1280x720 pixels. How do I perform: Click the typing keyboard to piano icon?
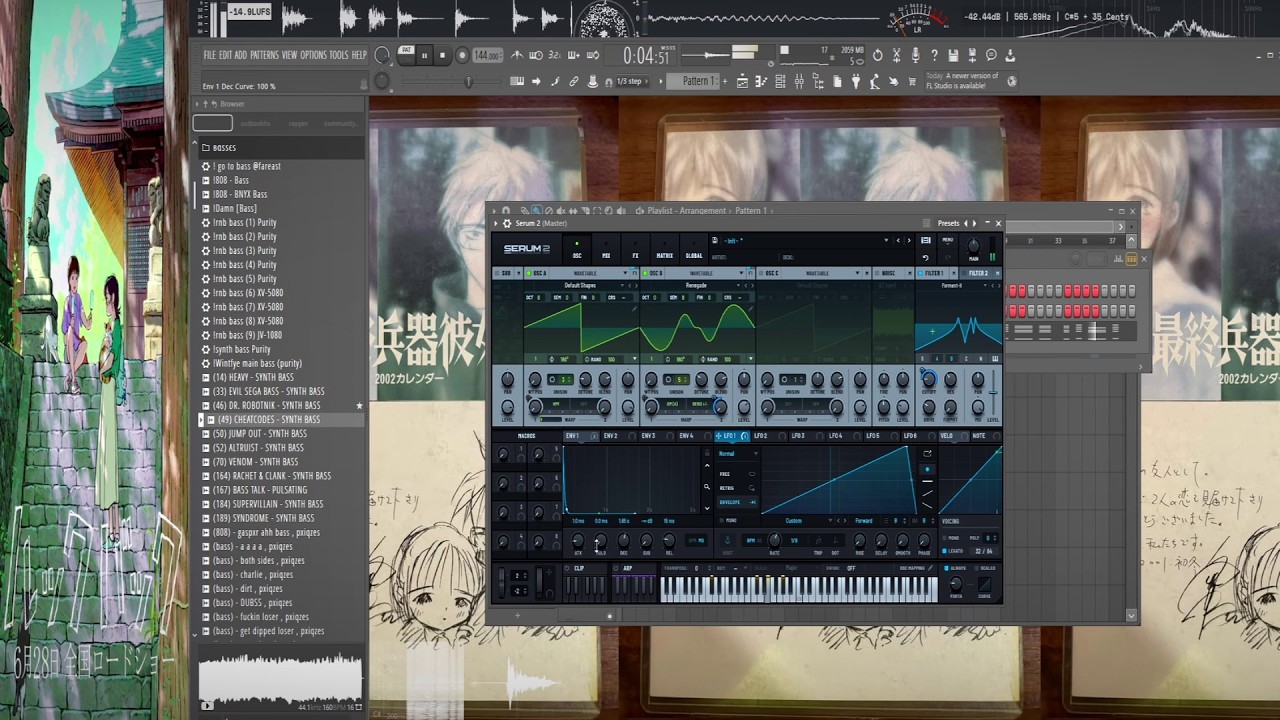click(517, 81)
